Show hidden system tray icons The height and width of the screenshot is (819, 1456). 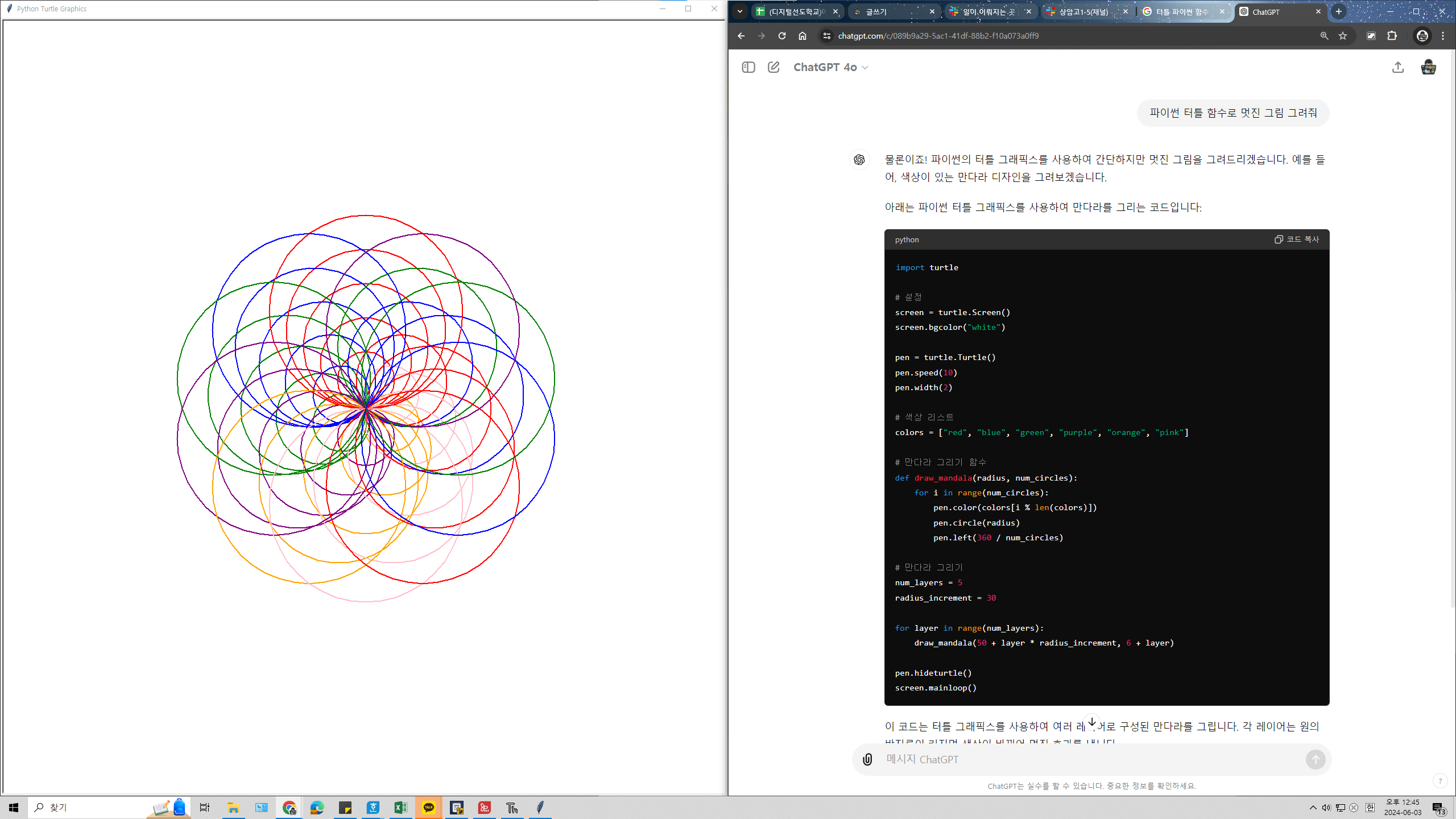1313,808
